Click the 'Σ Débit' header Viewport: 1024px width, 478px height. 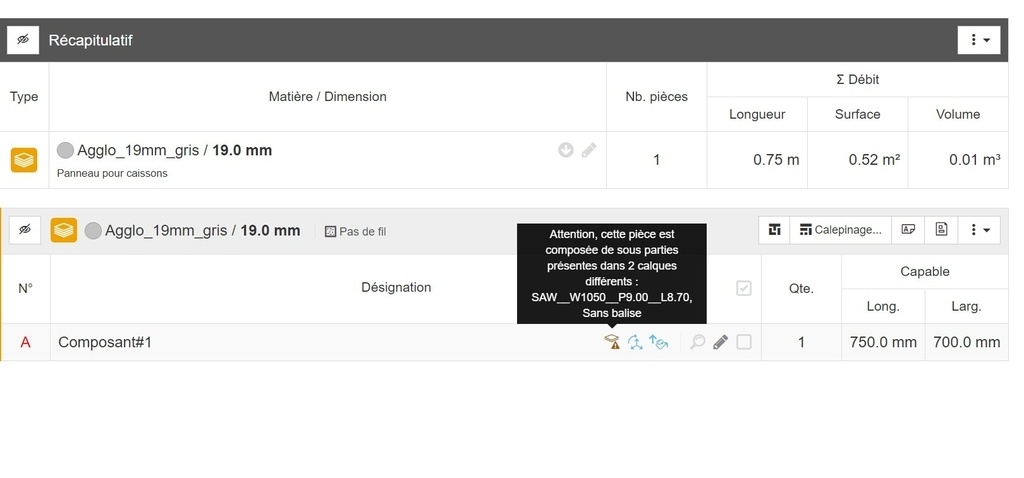tap(857, 80)
